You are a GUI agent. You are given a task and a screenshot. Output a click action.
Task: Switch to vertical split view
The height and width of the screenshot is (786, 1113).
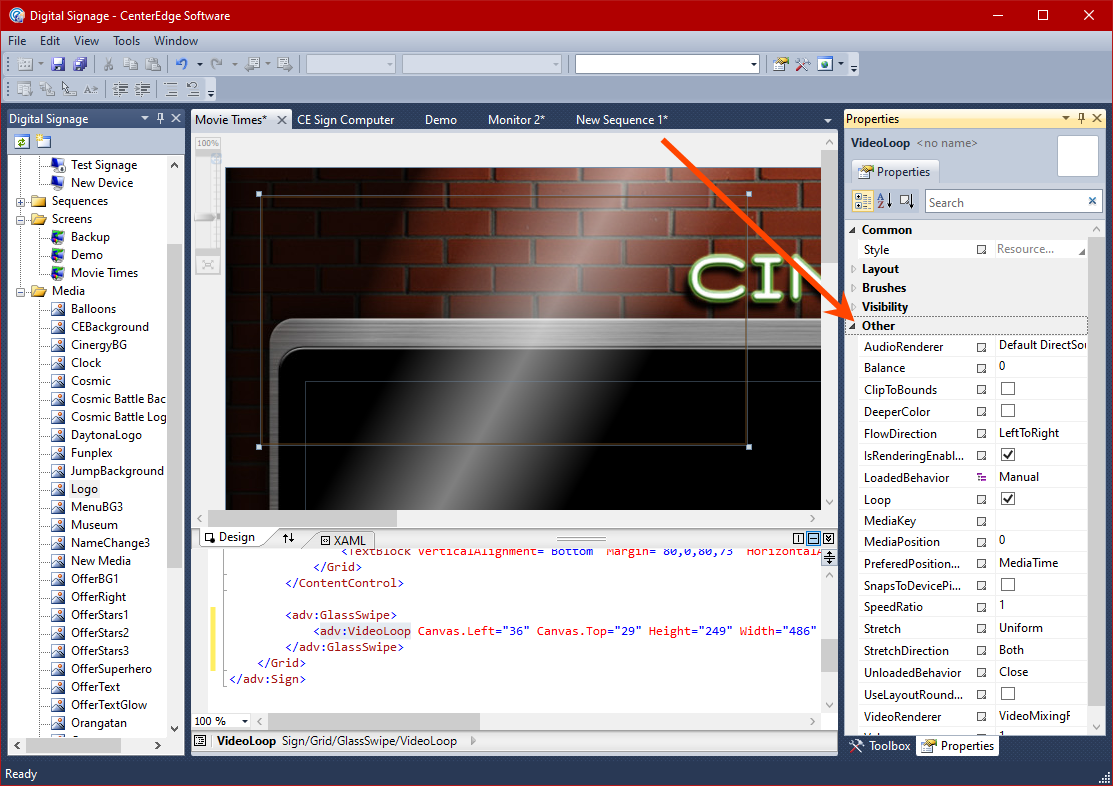[799, 538]
